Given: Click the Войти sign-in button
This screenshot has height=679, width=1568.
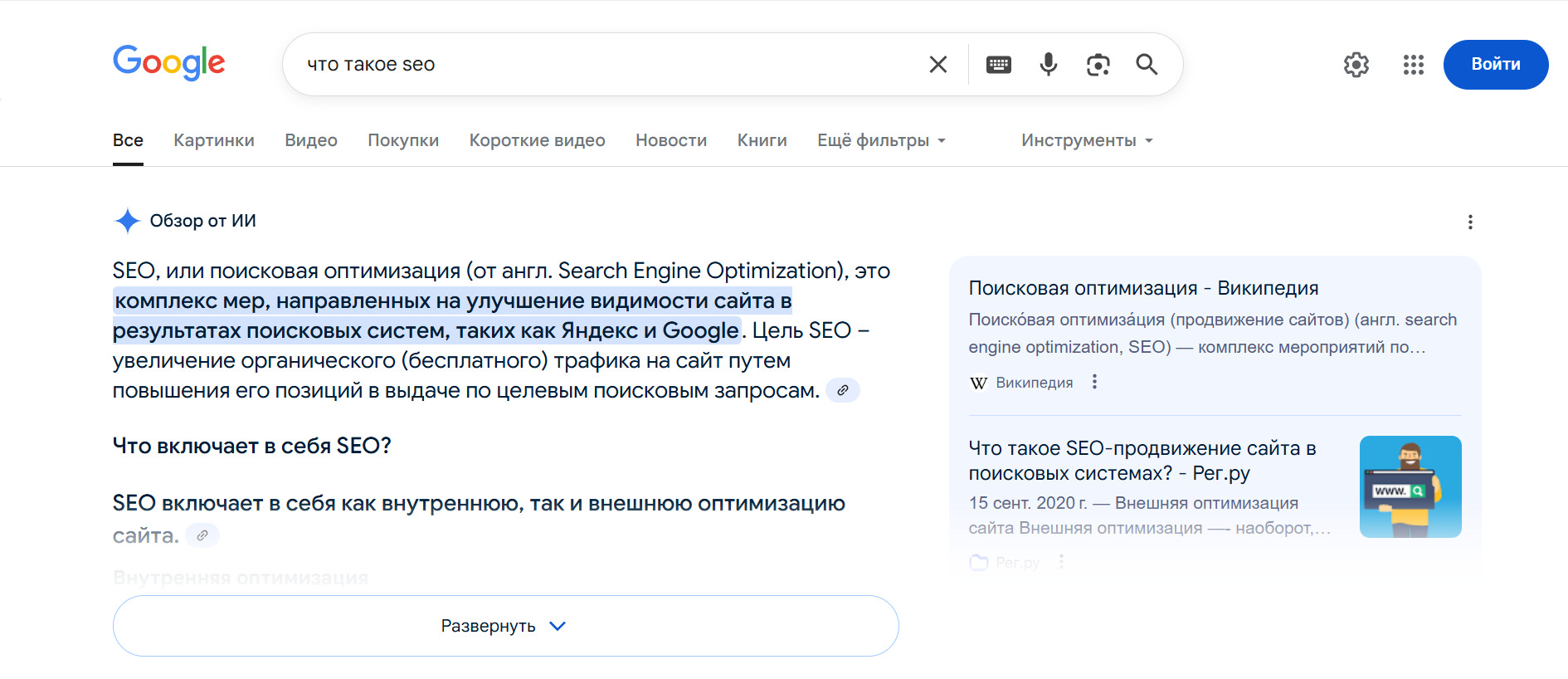Looking at the screenshot, I should point(1496,65).
